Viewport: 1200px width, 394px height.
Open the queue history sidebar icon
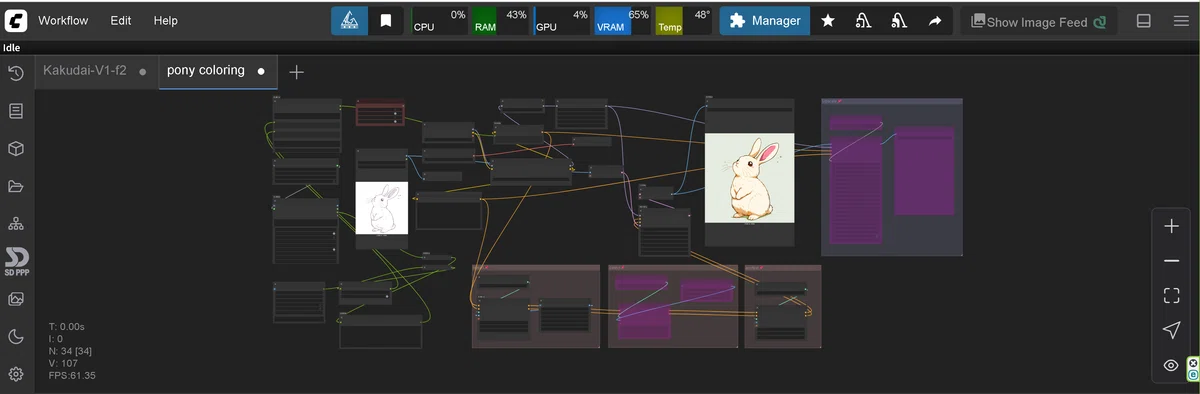pyautogui.click(x=16, y=73)
